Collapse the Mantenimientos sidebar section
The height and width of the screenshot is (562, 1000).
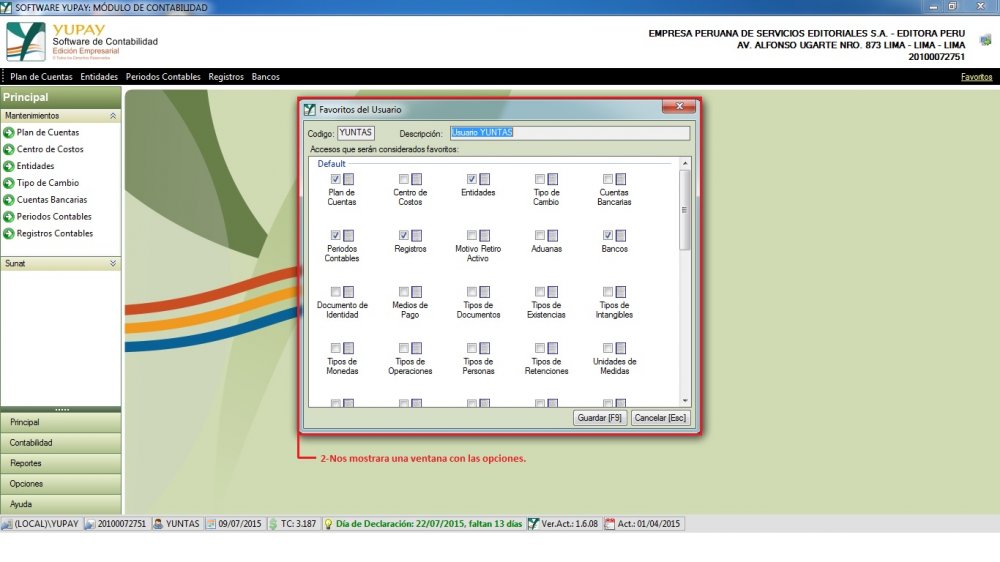113,115
